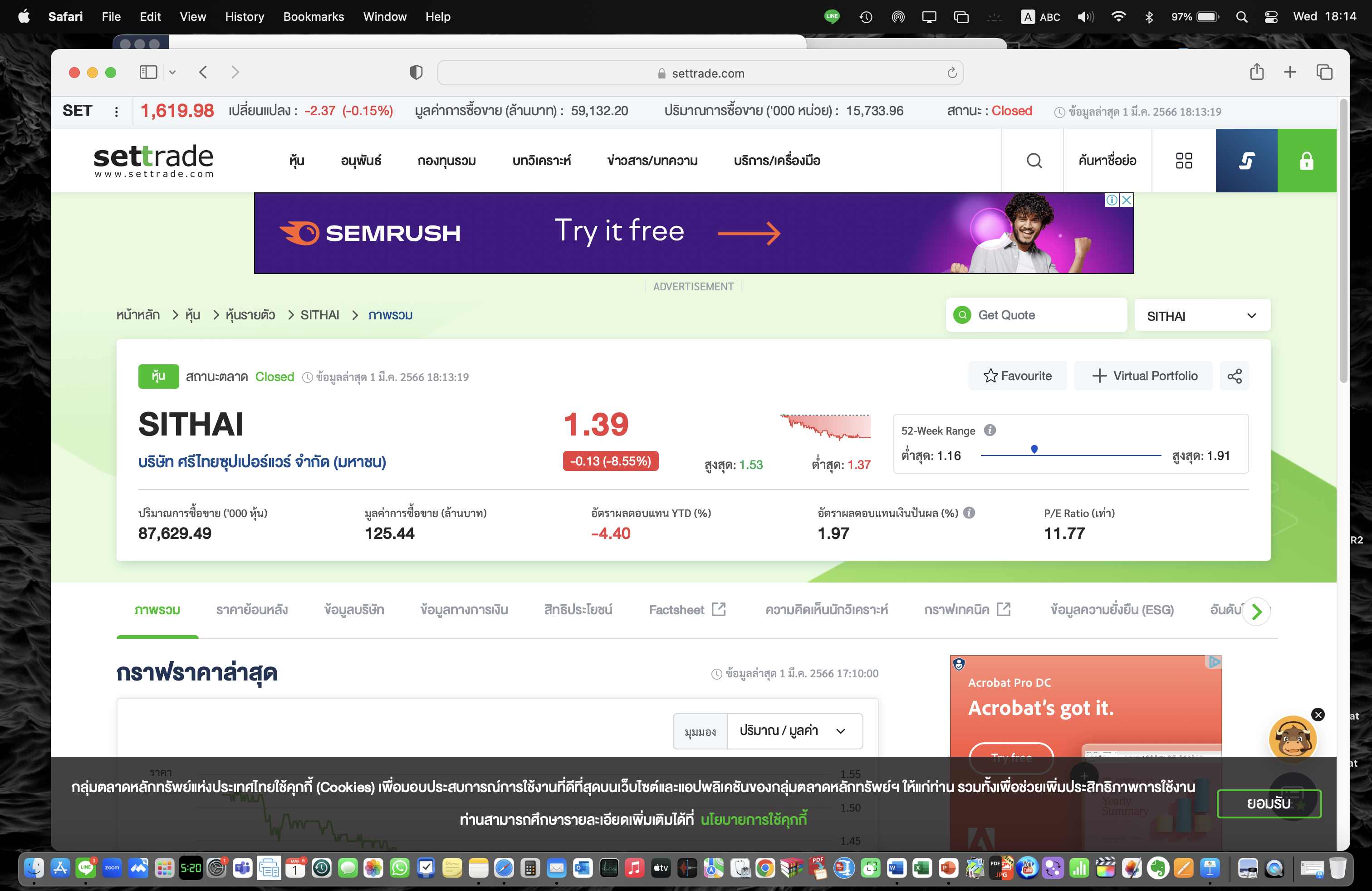The height and width of the screenshot is (891, 1372).
Task: Open the Safari share menu
Action: coord(1257,72)
